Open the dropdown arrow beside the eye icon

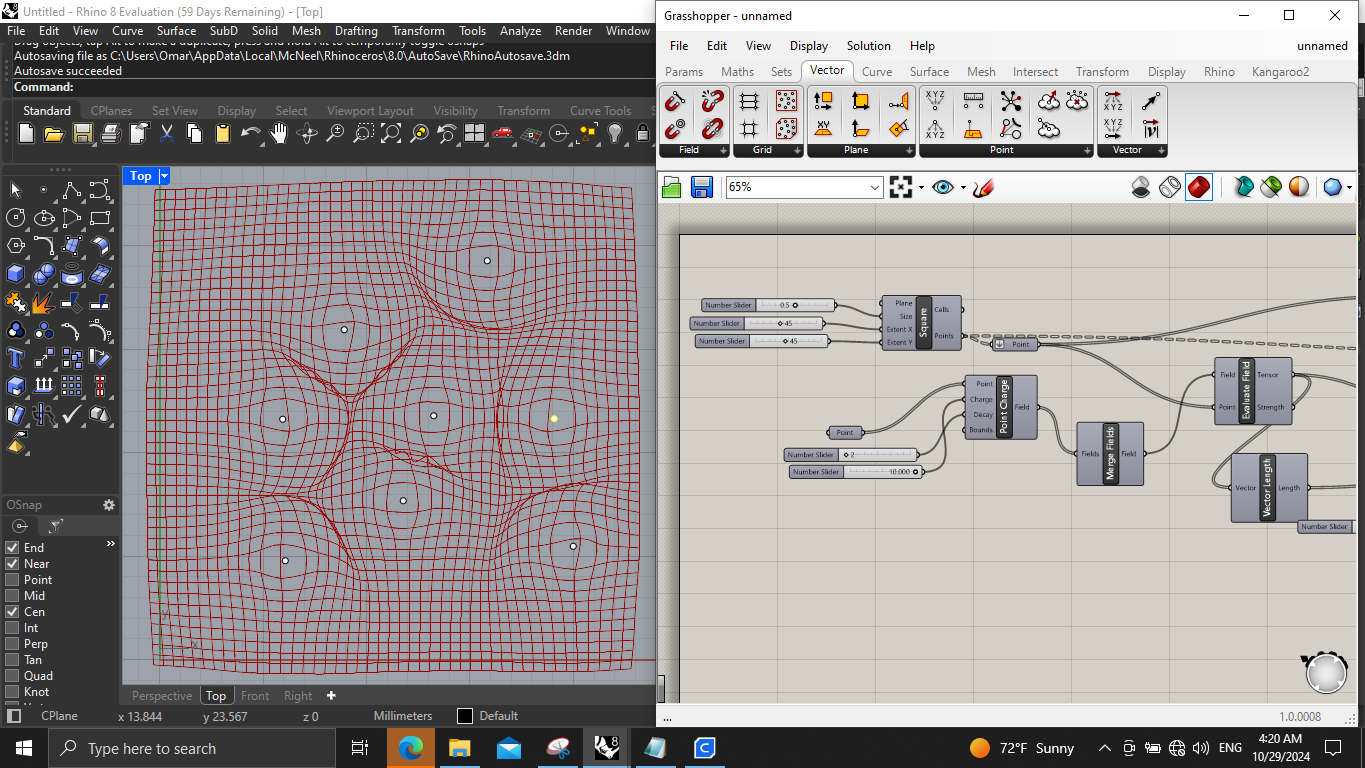(963, 187)
